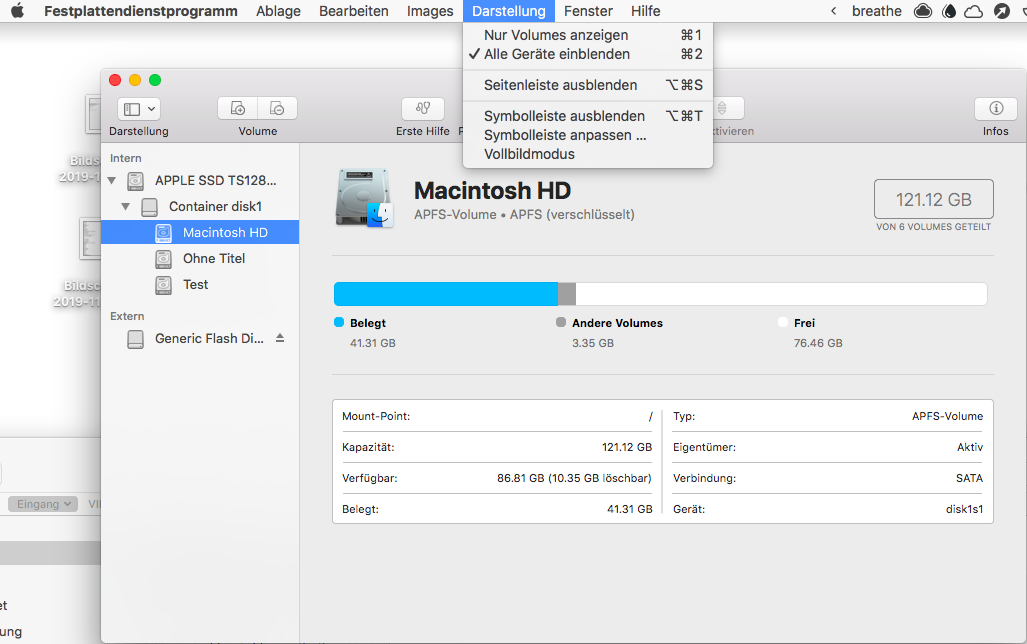This screenshot has width=1027, height=644.
Task: Run Erste Hilfe stethoscope tool
Action: [422, 108]
